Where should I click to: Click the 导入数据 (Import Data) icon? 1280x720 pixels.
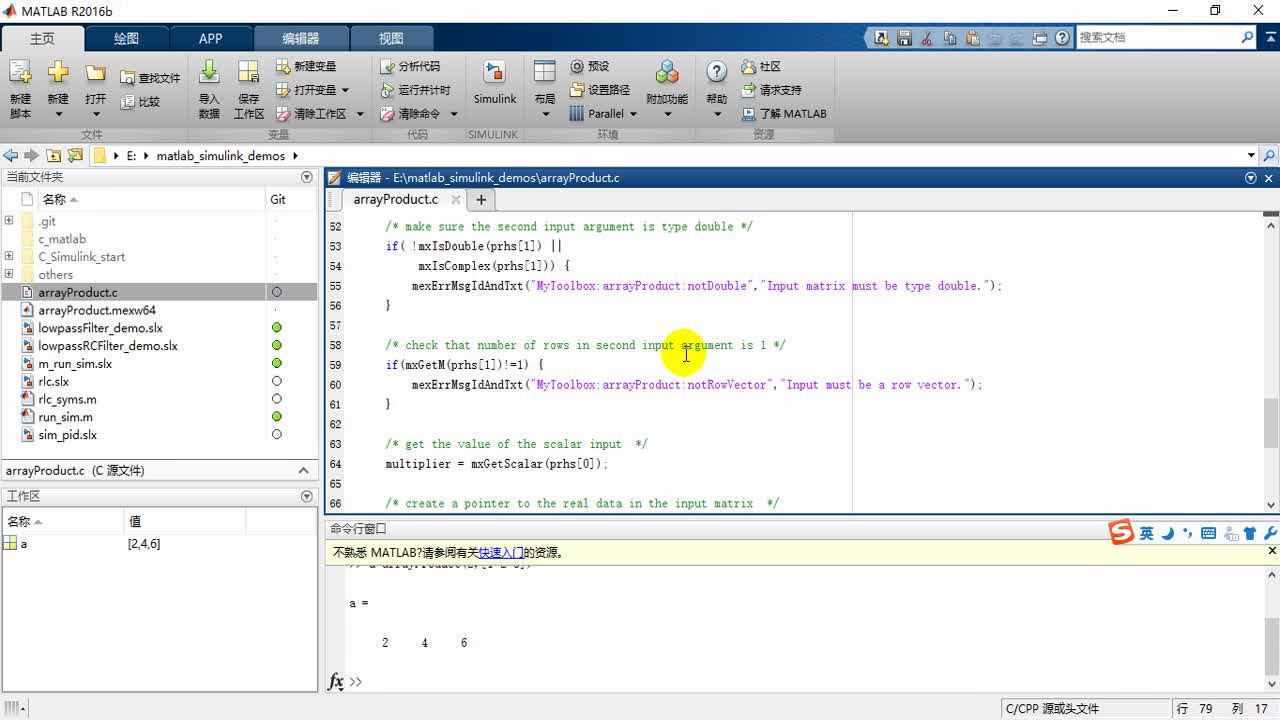(x=207, y=82)
